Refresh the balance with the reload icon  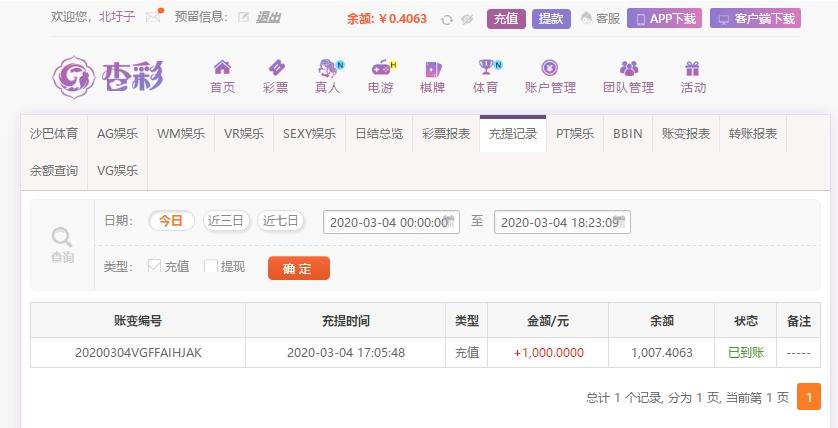click(x=447, y=20)
